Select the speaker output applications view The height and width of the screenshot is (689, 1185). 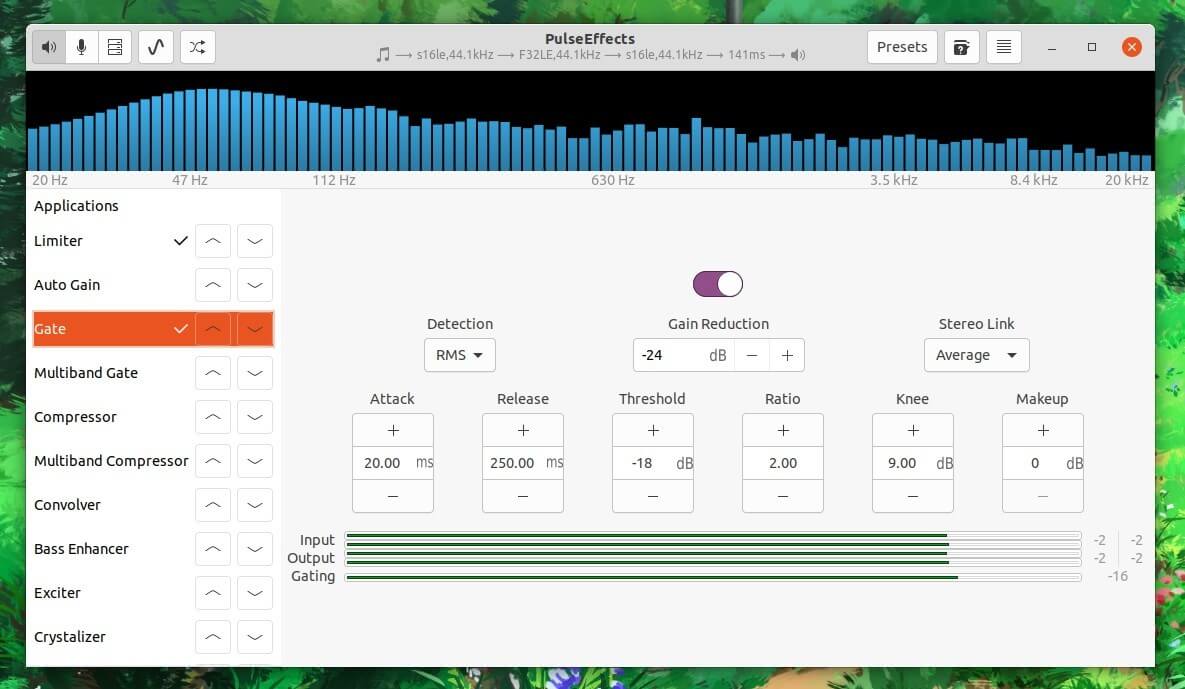click(48, 46)
